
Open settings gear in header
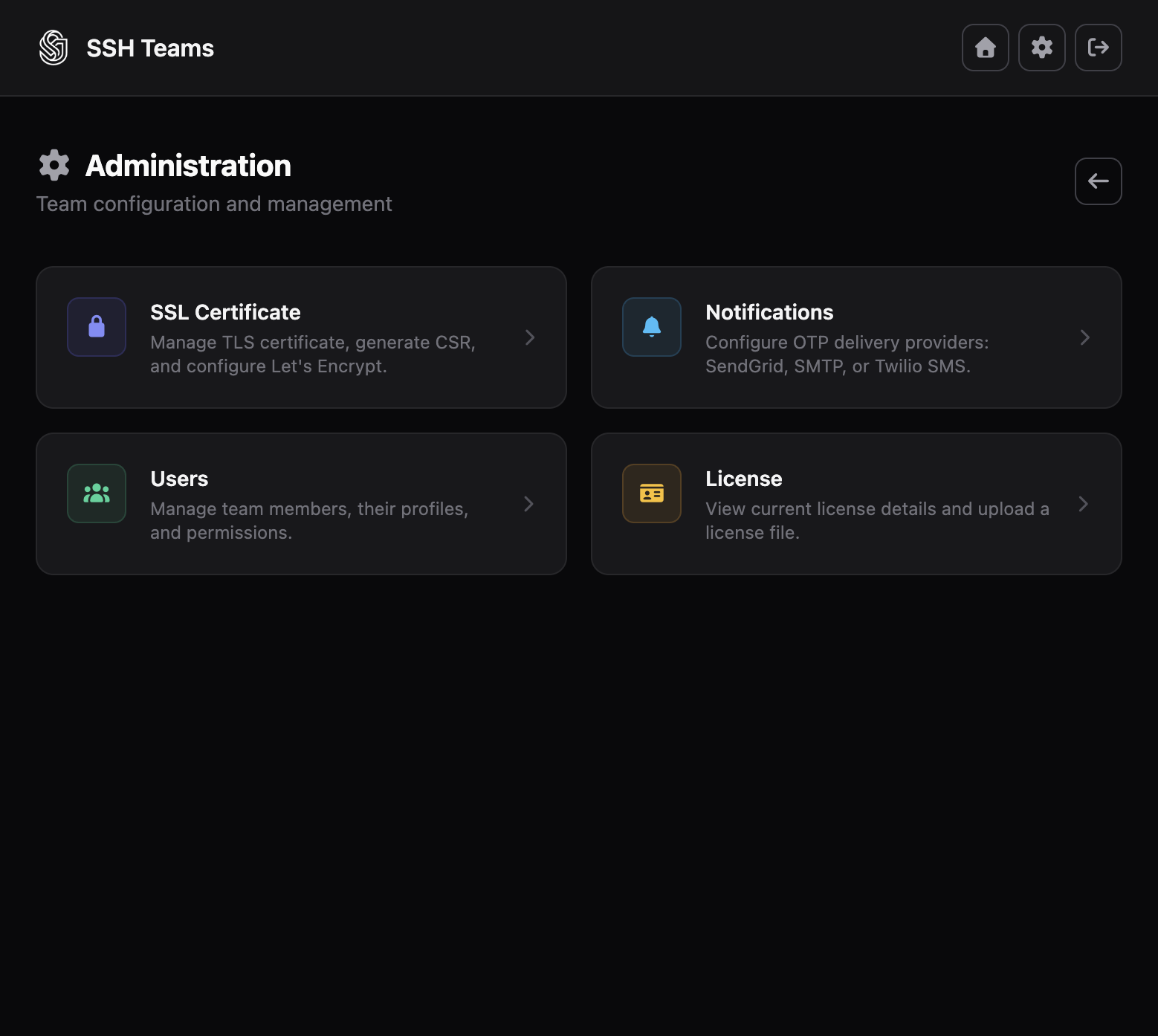coord(1042,48)
